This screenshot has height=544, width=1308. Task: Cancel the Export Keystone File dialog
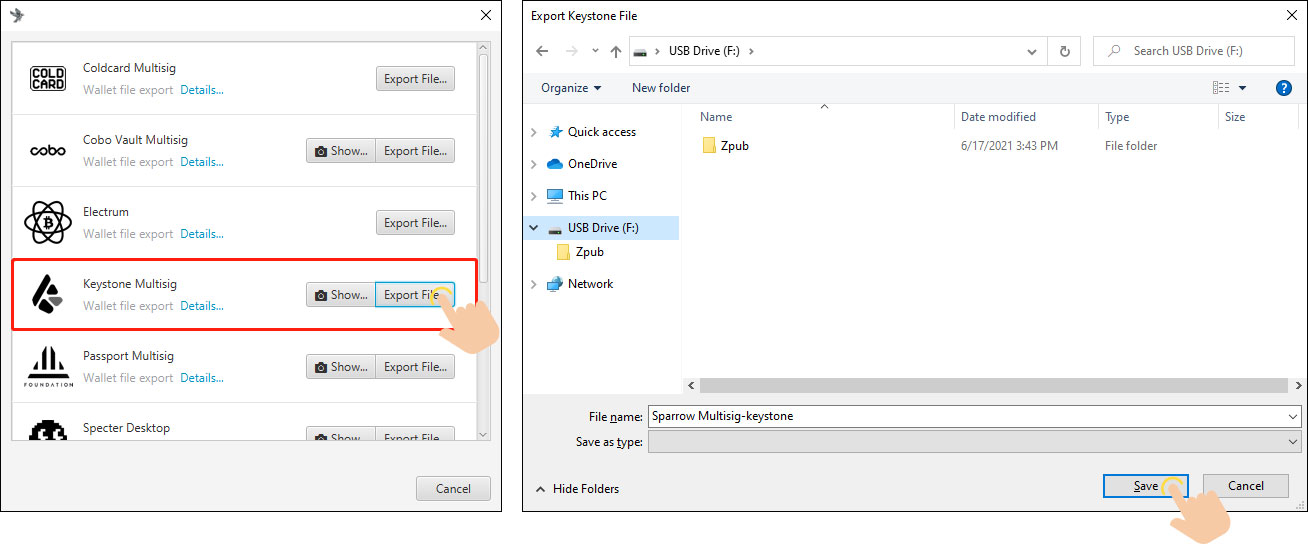click(x=1245, y=486)
